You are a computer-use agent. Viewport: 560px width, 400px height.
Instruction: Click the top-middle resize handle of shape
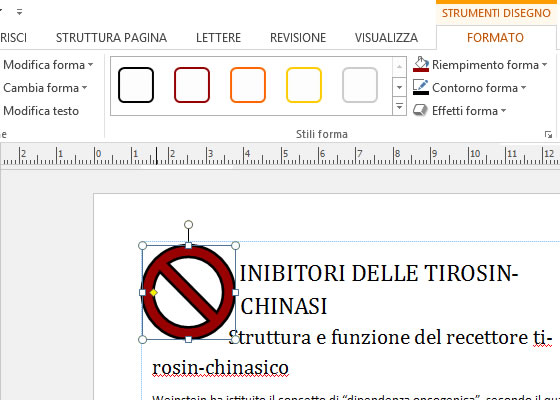click(189, 245)
